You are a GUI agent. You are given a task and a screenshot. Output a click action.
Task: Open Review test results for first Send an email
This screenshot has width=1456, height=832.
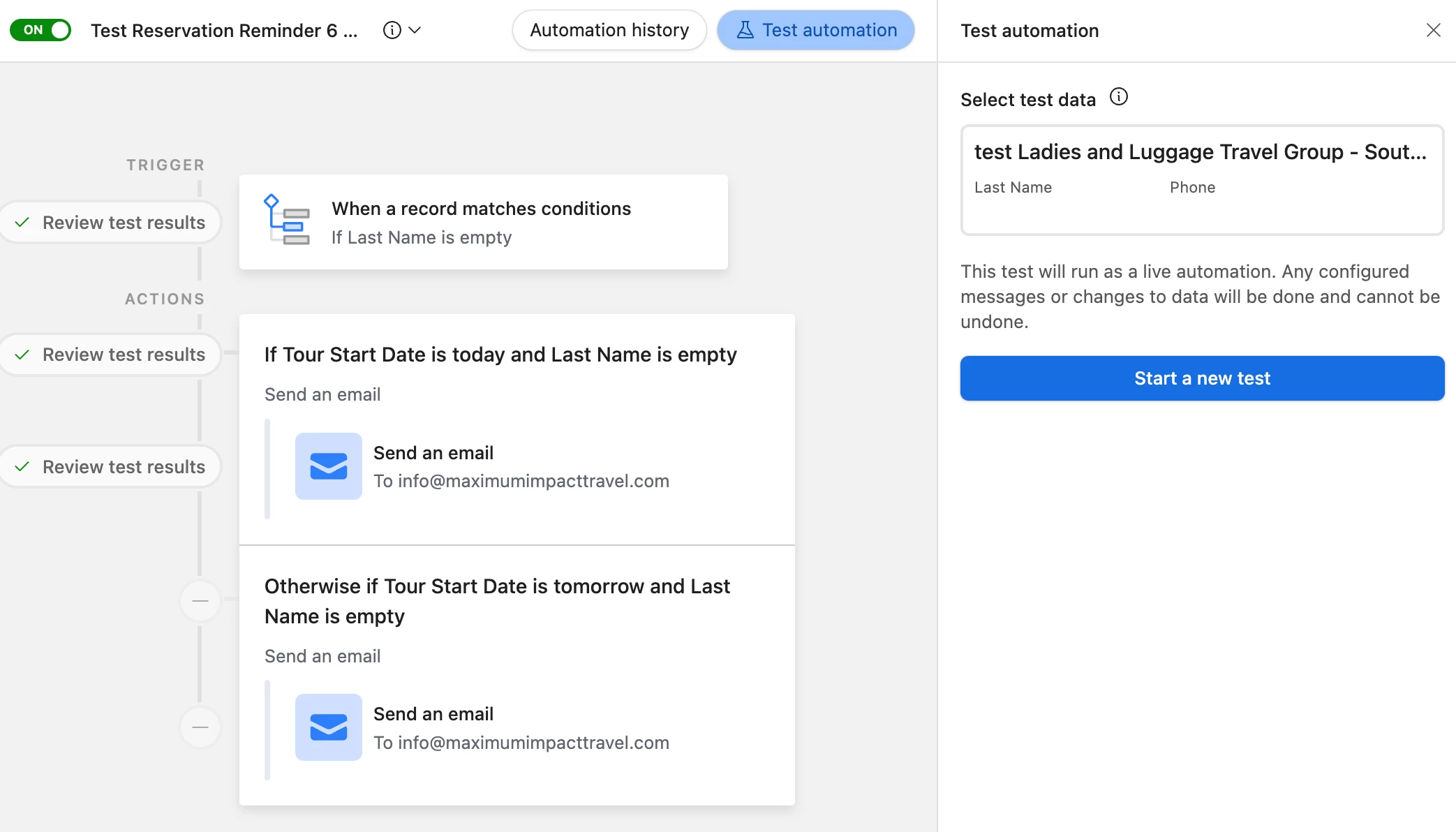(x=110, y=467)
